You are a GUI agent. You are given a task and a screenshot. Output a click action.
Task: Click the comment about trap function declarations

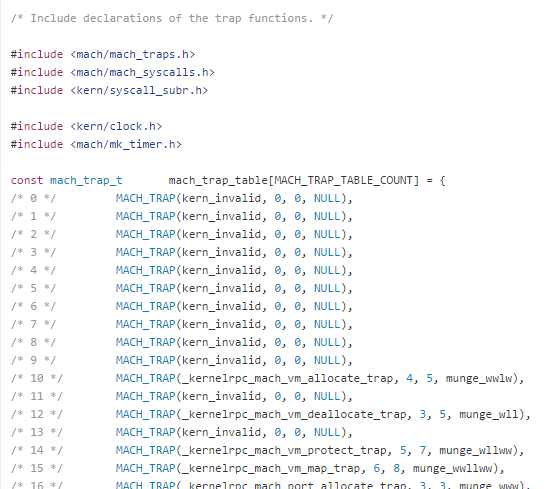(x=172, y=18)
